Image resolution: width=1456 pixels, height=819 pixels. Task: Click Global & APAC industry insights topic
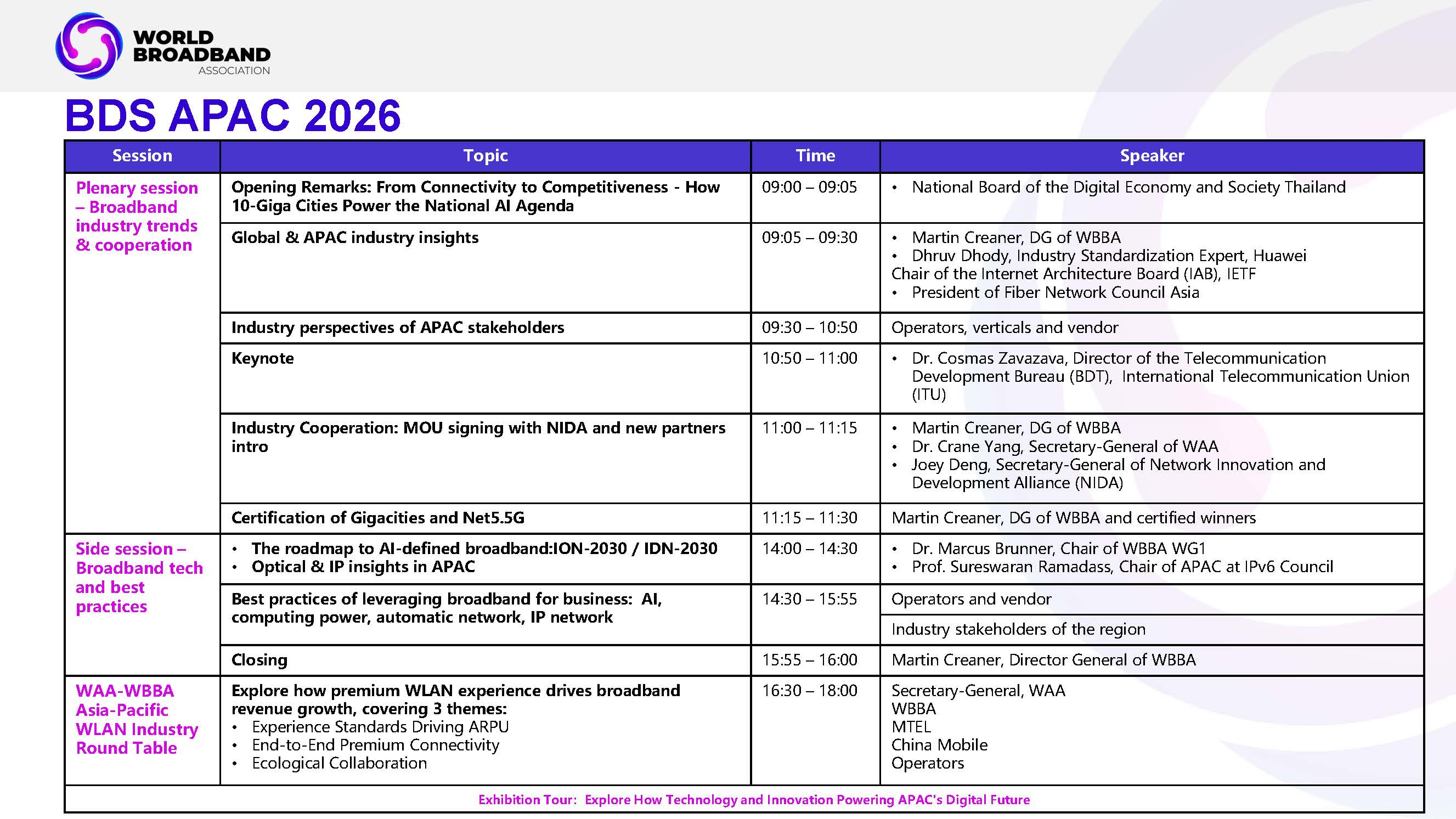coord(486,267)
